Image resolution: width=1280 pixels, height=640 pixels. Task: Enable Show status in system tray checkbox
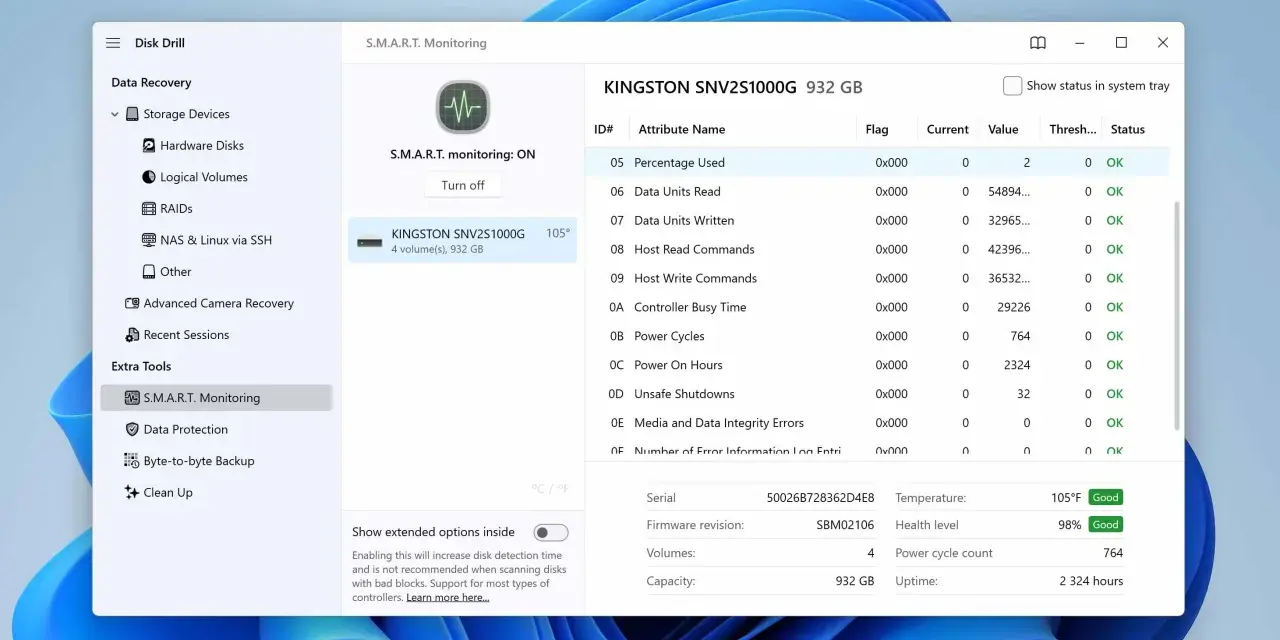tap(1012, 86)
